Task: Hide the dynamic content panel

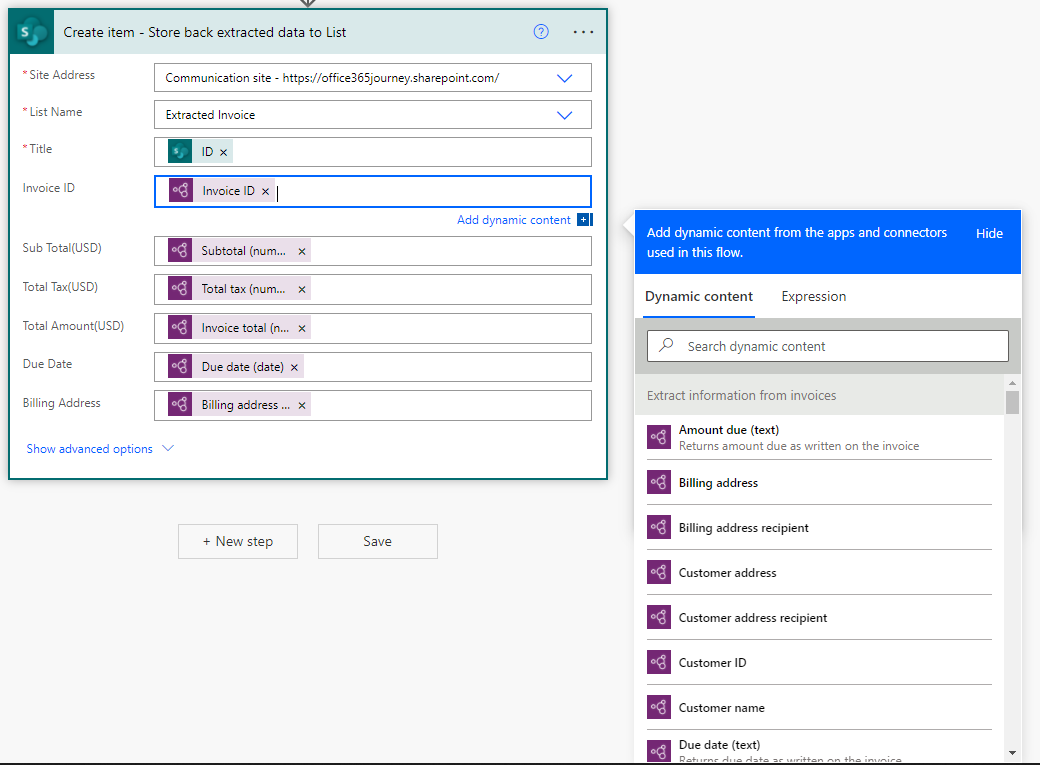Action: click(989, 234)
